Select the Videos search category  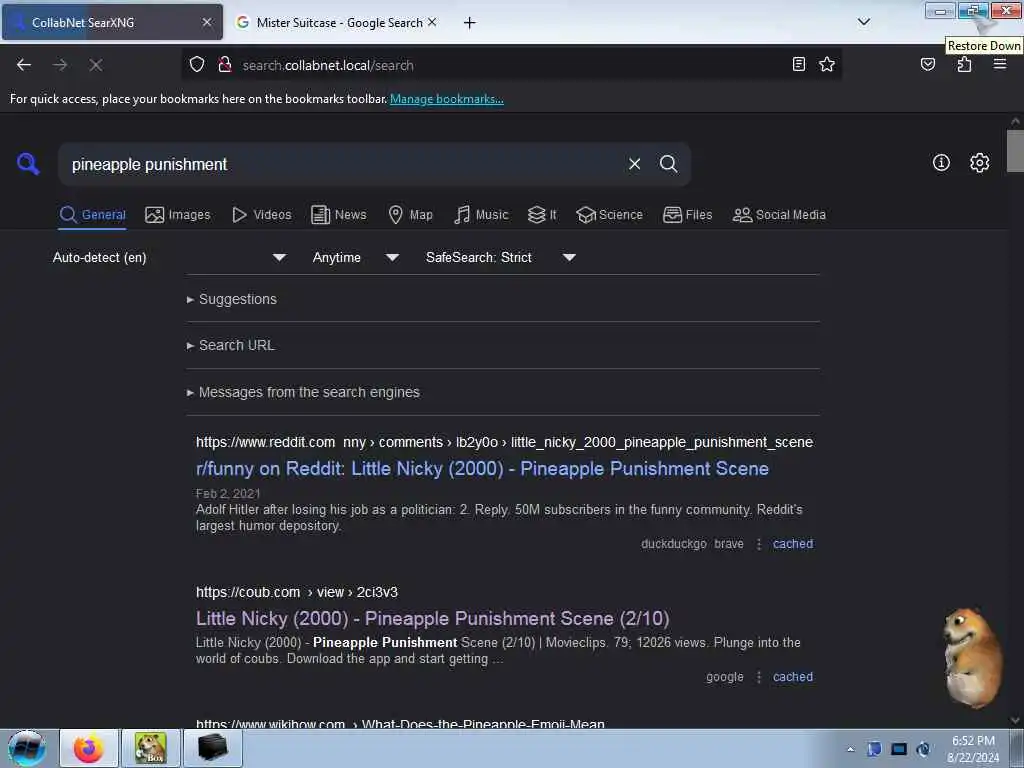click(x=262, y=215)
